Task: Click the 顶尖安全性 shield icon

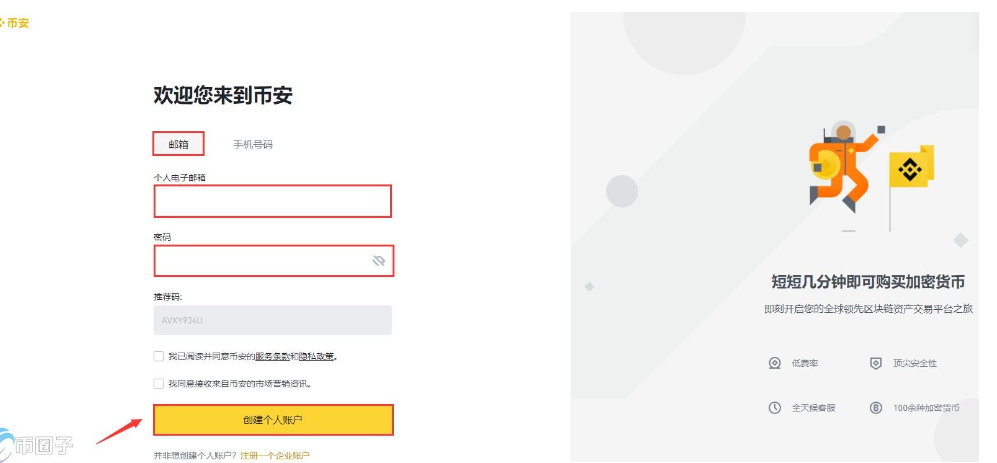Action: click(x=875, y=363)
